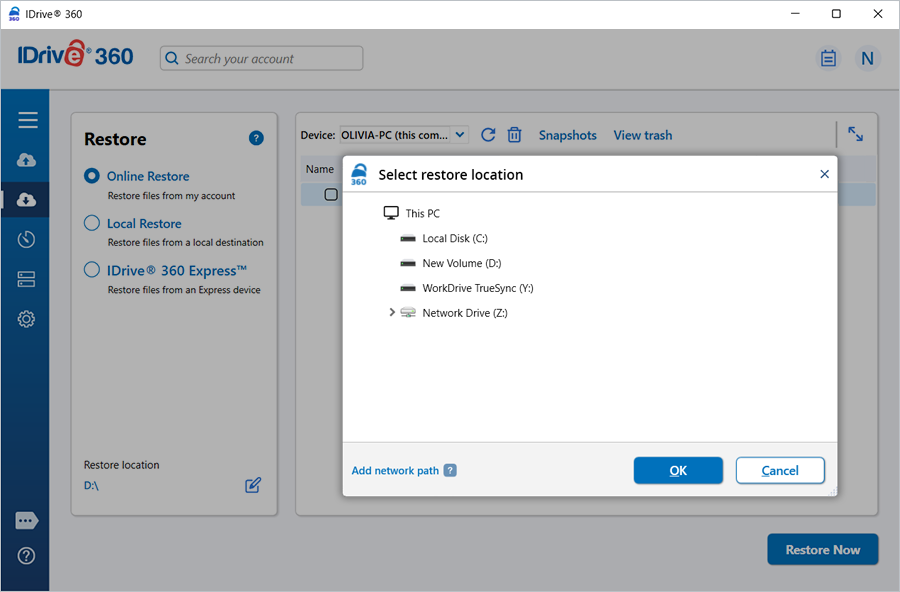Click the Add network path link
Screen dimensions: 900x592
[x=395, y=470]
